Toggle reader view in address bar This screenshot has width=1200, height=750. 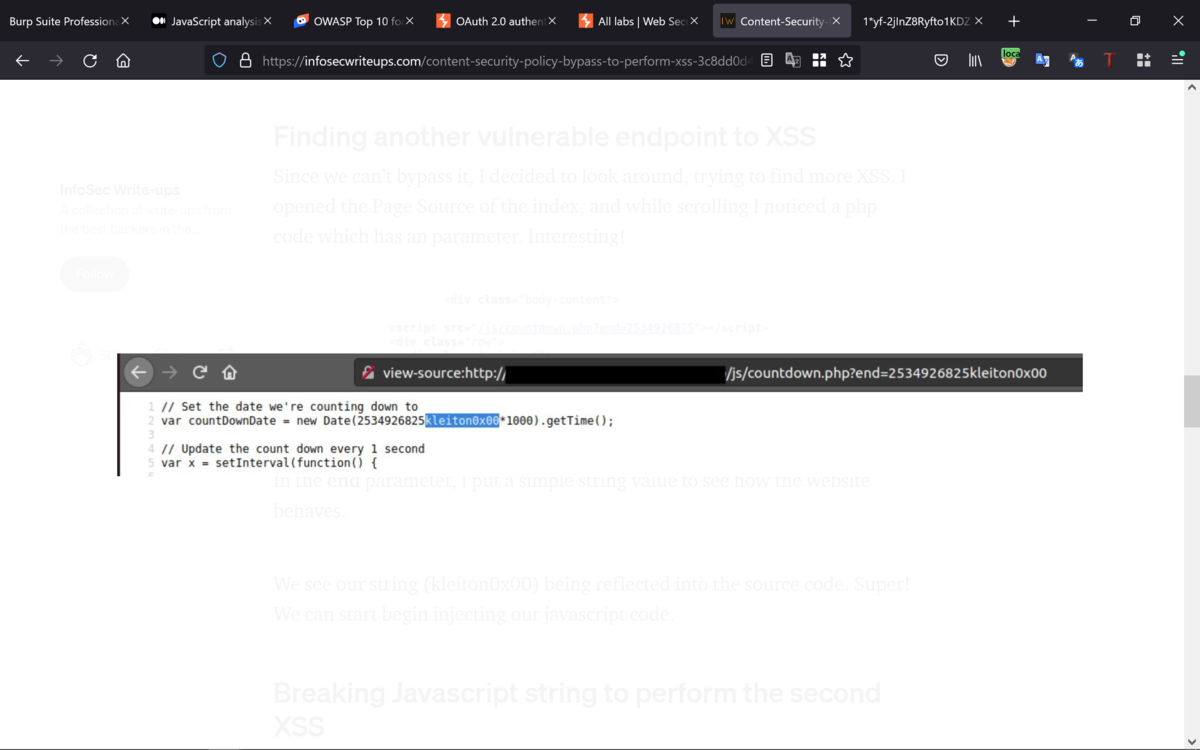pyautogui.click(x=767, y=60)
